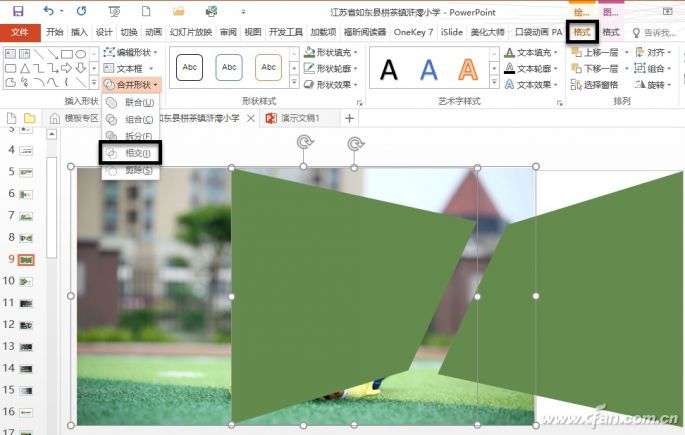The height and width of the screenshot is (435, 685).
Task: Choose 组合(C) from merge shapes menu
Action: coord(131,120)
